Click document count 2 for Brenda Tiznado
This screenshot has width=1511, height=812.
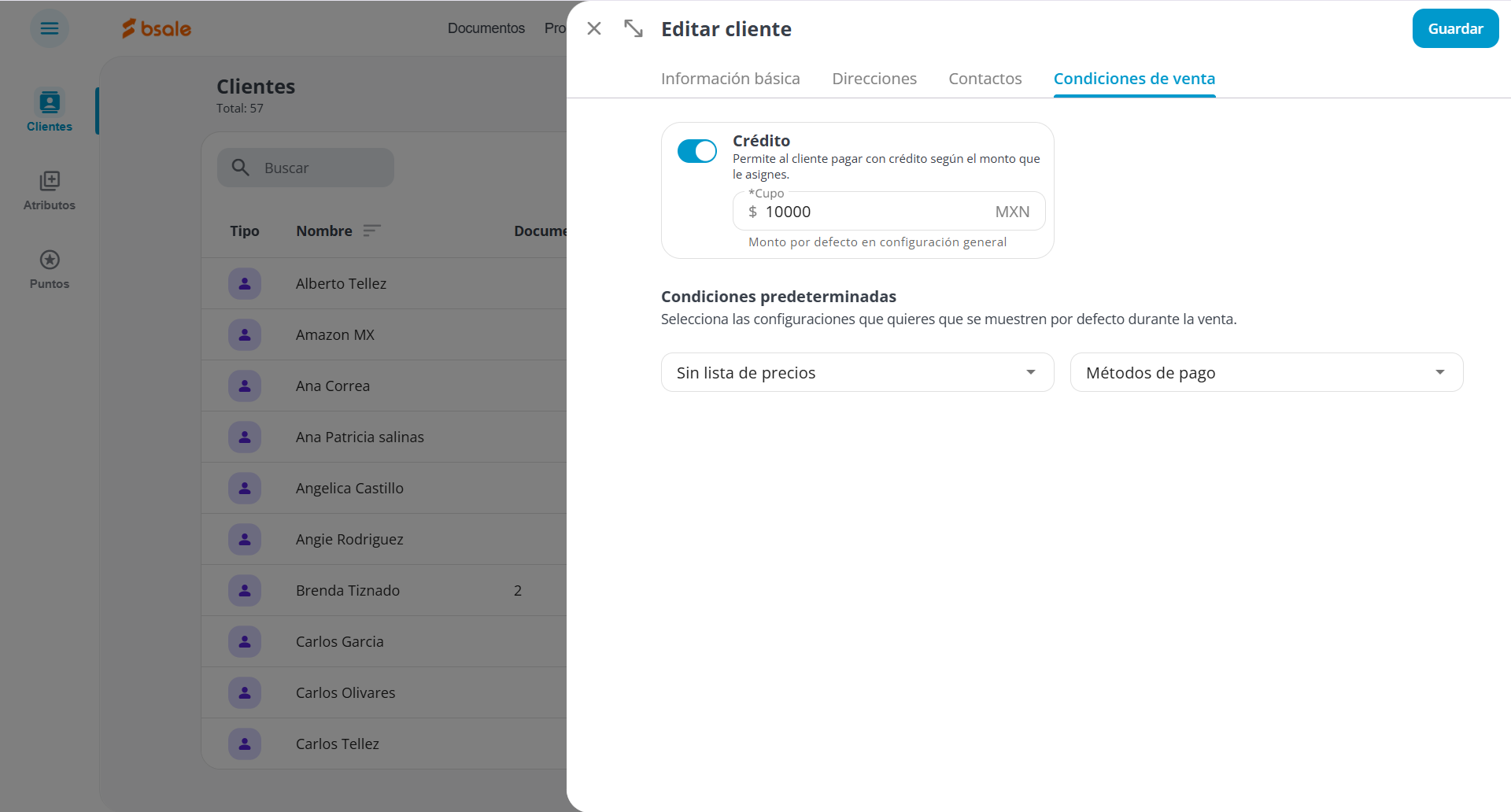tap(518, 590)
